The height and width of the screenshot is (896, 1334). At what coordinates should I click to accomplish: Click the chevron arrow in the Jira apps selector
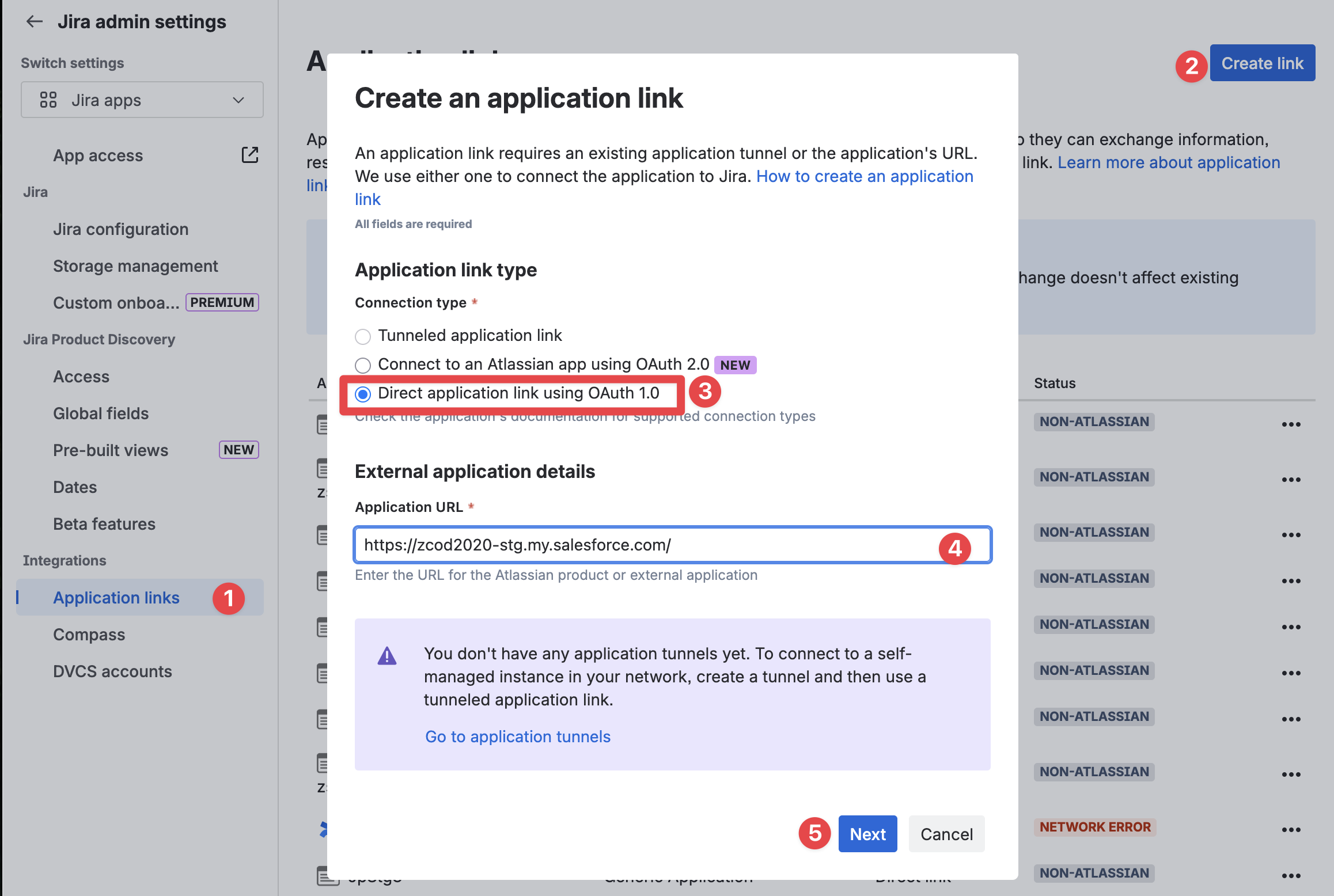238,100
